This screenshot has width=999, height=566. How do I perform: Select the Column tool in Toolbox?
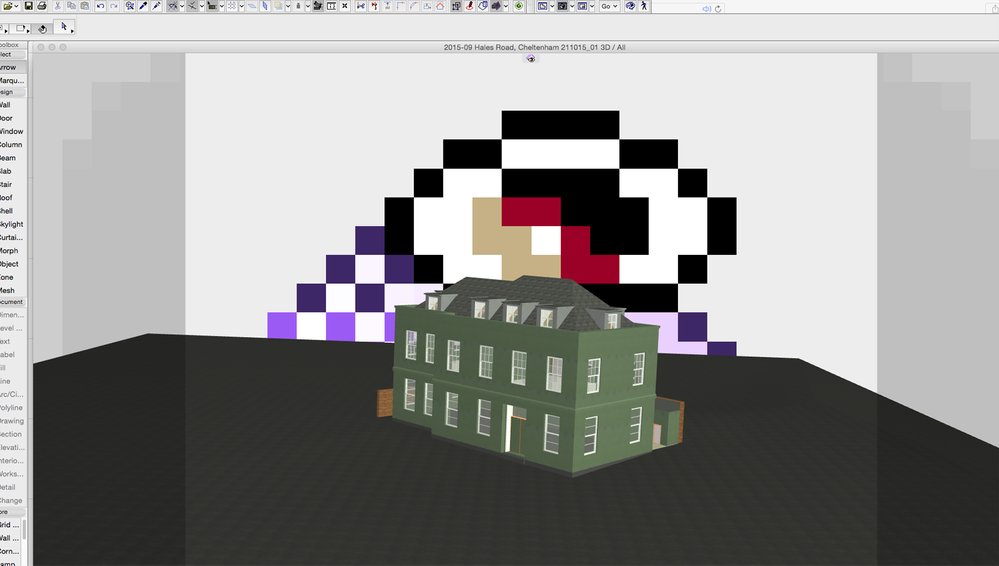click(12, 145)
